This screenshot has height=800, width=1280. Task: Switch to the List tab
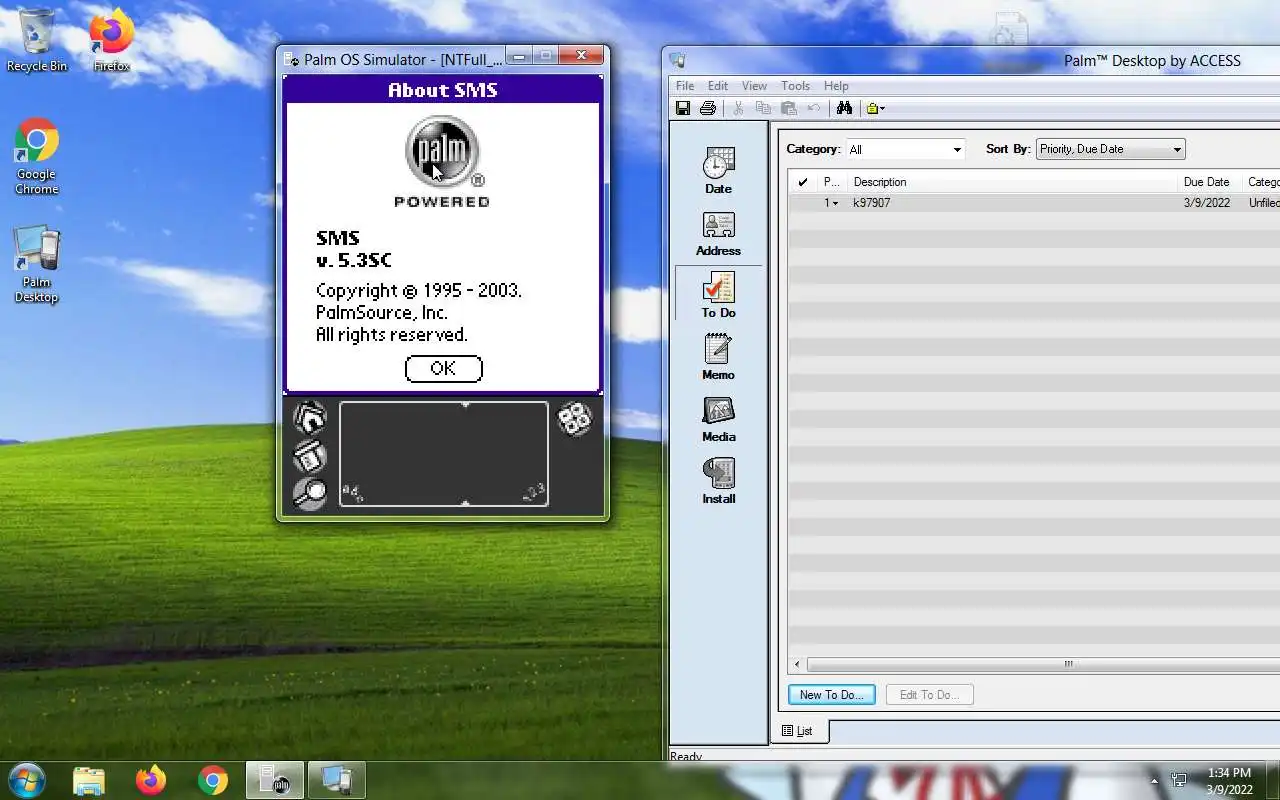click(x=798, y=731)
